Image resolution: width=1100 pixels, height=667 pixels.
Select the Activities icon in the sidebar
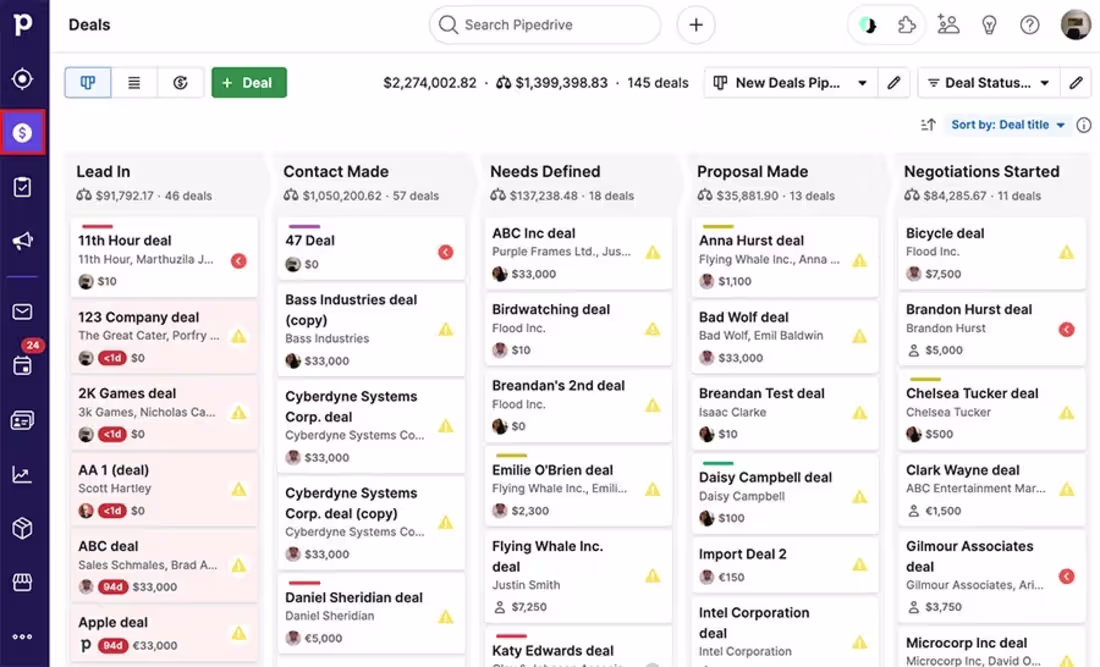coord(22,186)
